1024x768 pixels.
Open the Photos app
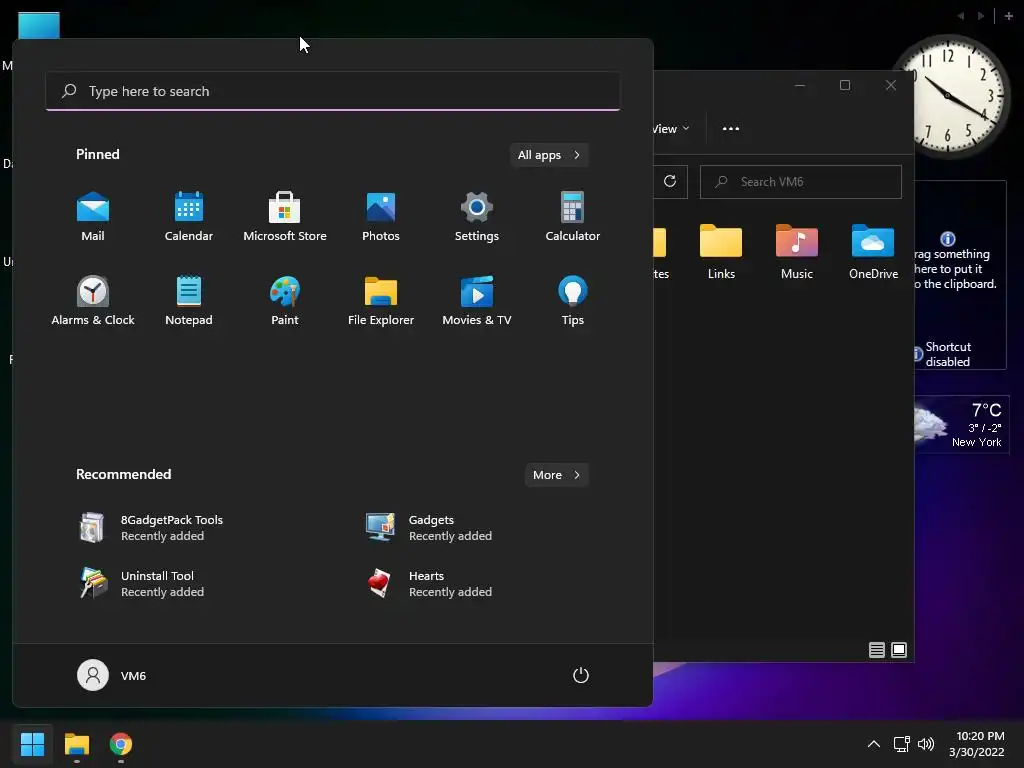pyautogui.click(x=381, y=217)
